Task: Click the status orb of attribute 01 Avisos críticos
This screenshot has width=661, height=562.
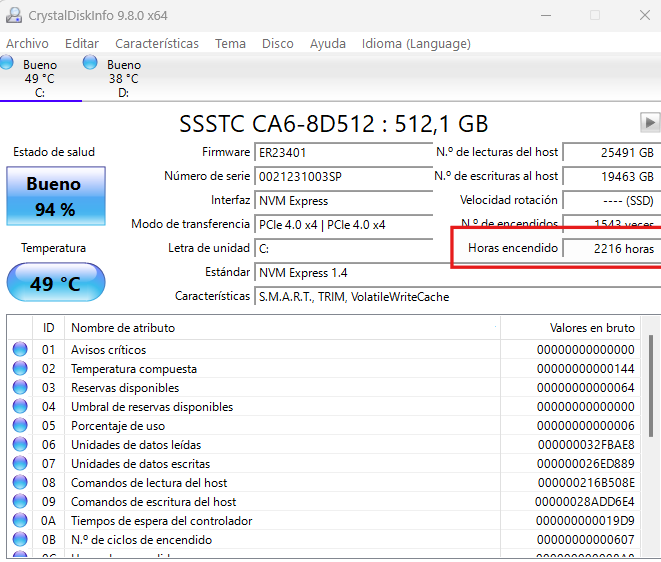Action: pyautogui.click(x=20, y=349)
